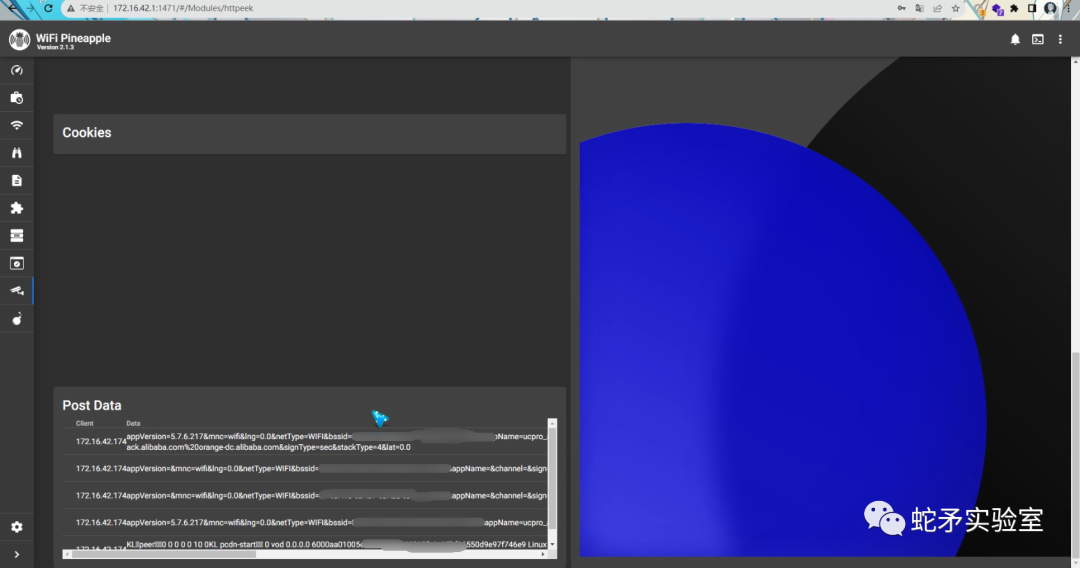Screen dimensions: 1080x568
Task: Open the Modules puzzle piece icon in sidebar
Action: tap(17, 208)
